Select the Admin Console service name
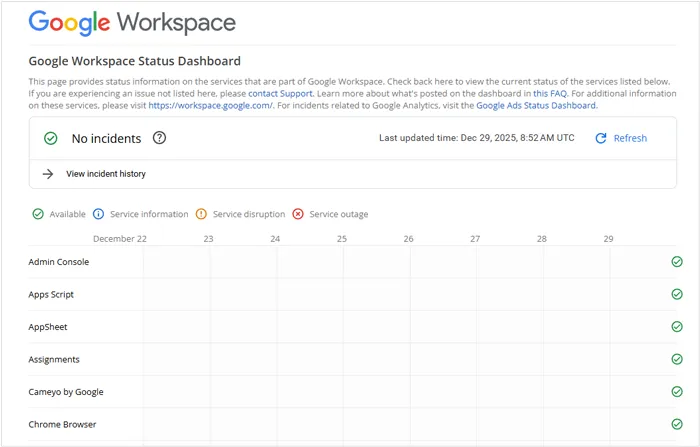The width and height of the screenshot is (700, 447). coord(58,262)
